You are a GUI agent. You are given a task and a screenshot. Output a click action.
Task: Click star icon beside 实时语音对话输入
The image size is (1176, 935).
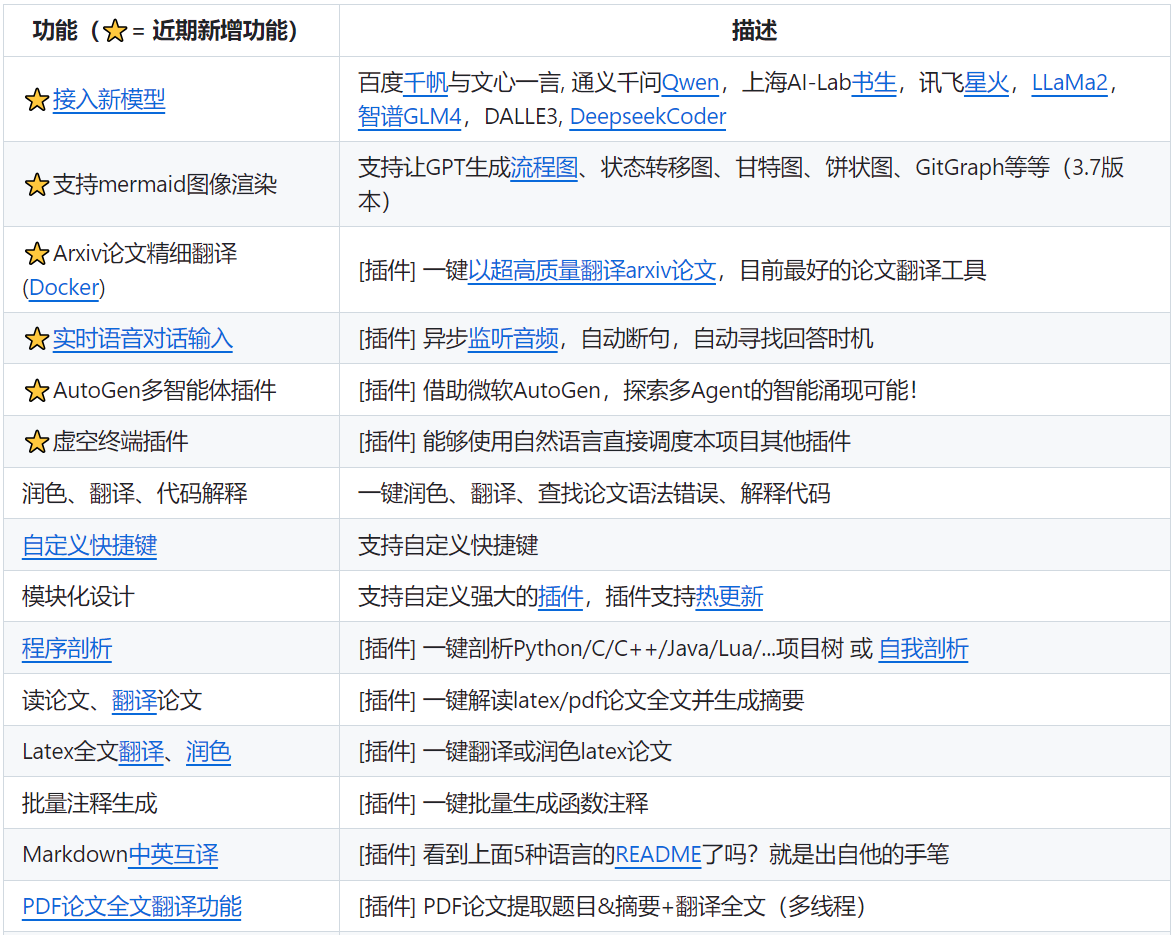pyautogui.click(x=37, y=339)
